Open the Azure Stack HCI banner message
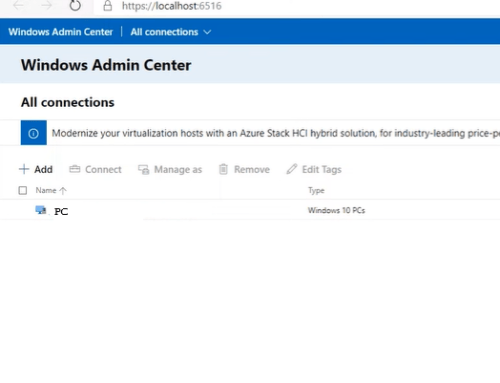Viewport: 500px width, 383px height. click(275, 133)
